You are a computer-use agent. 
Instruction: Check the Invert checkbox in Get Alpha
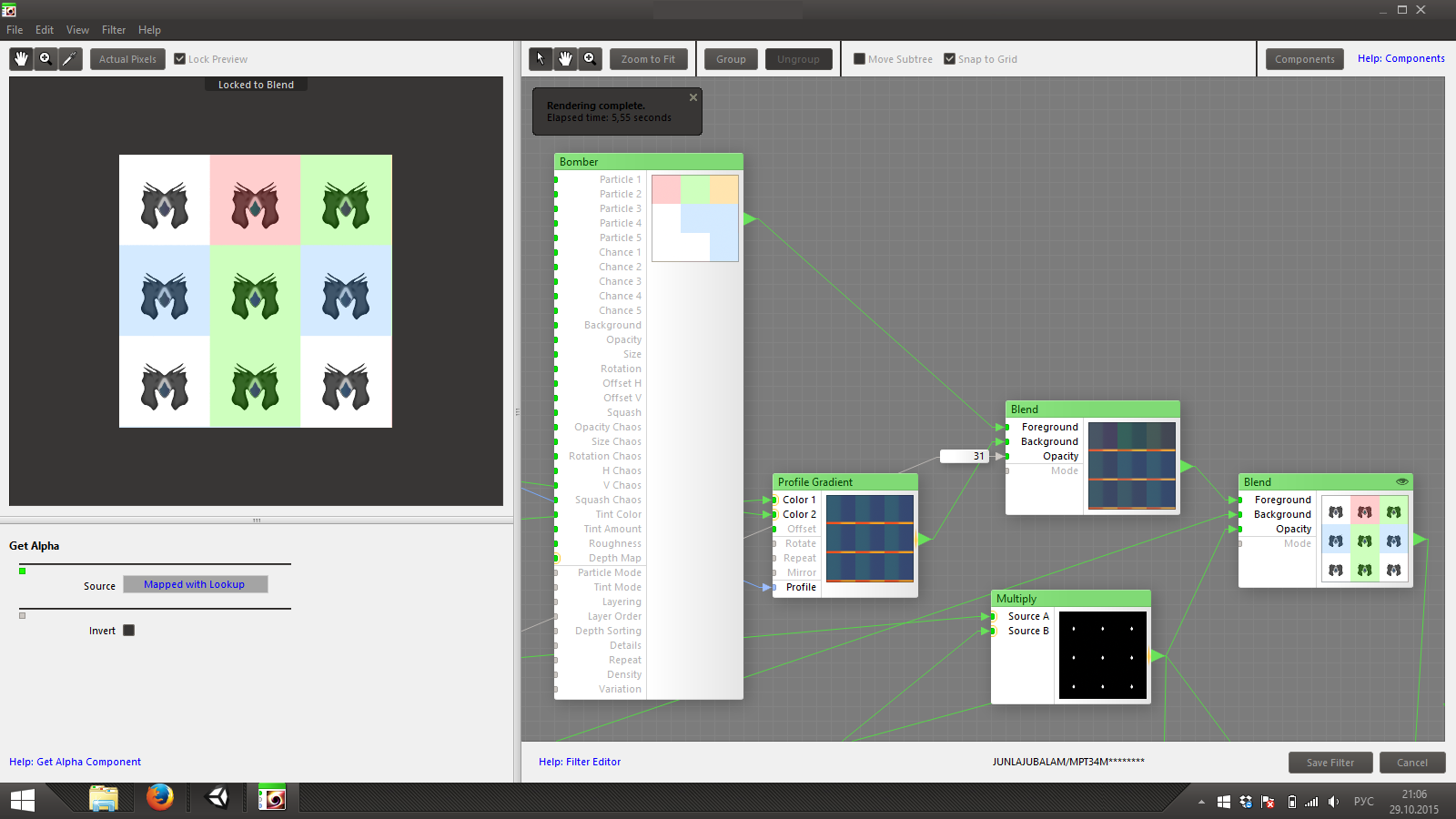click(x=129, y=631)
